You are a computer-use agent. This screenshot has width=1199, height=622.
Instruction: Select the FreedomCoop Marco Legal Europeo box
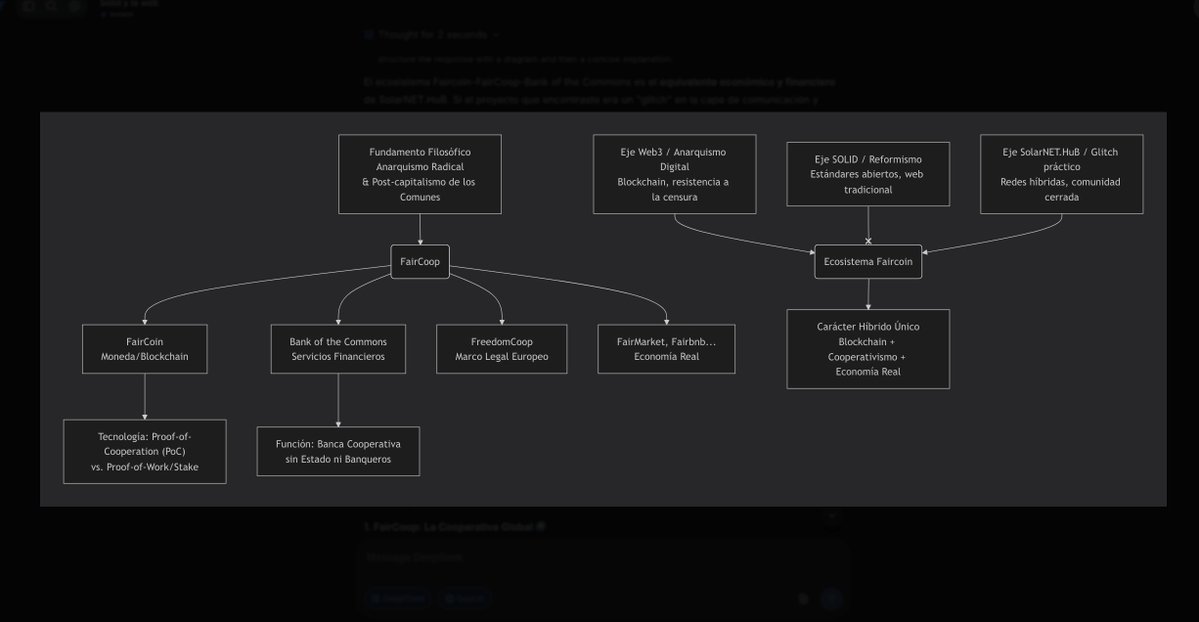(x=502, y=349)
